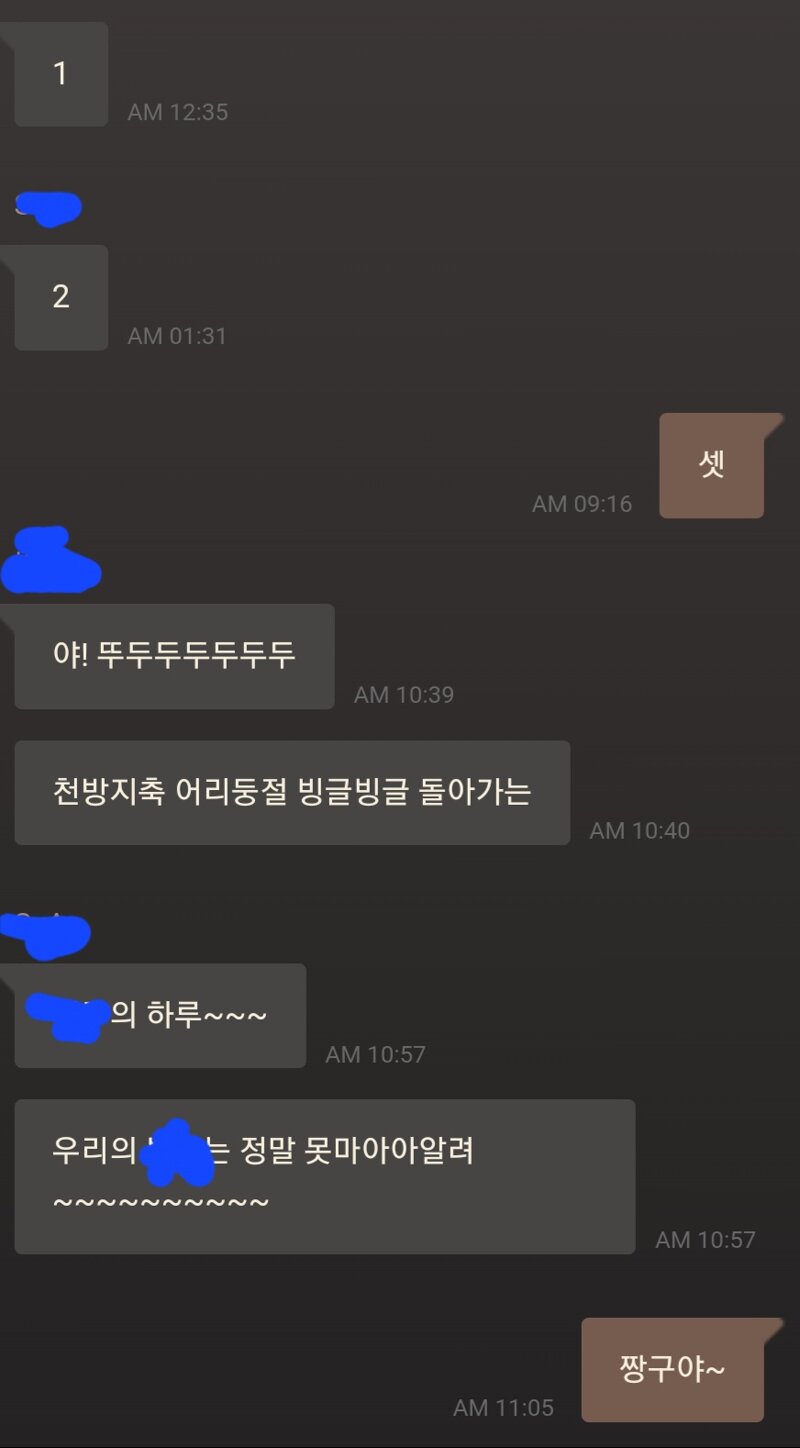Click the AM 01:31 timestamp
Image resolution: width=800 pixels, height=1448 pixels.
(177, 336)
